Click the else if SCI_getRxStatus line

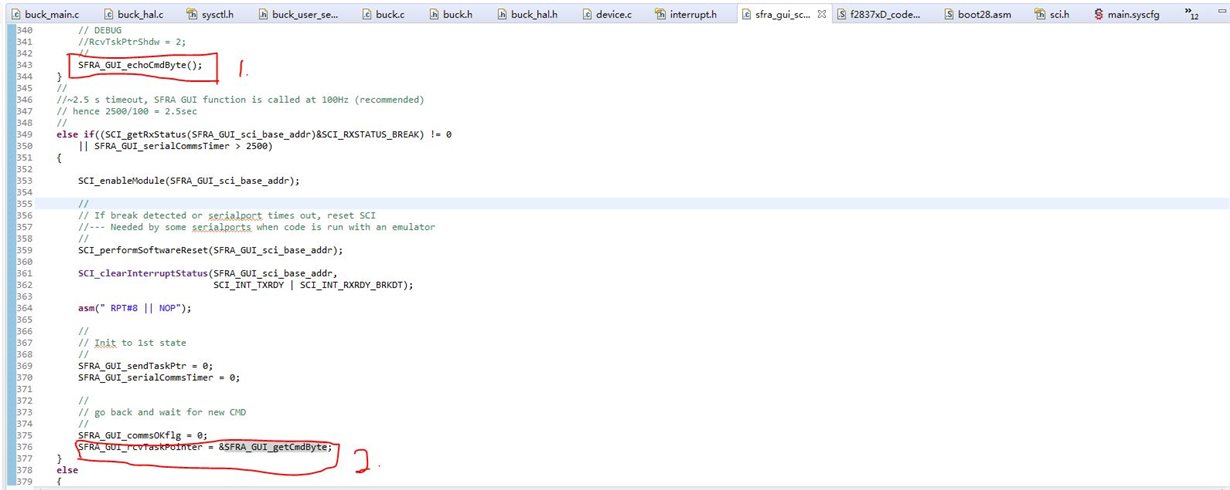254,134
